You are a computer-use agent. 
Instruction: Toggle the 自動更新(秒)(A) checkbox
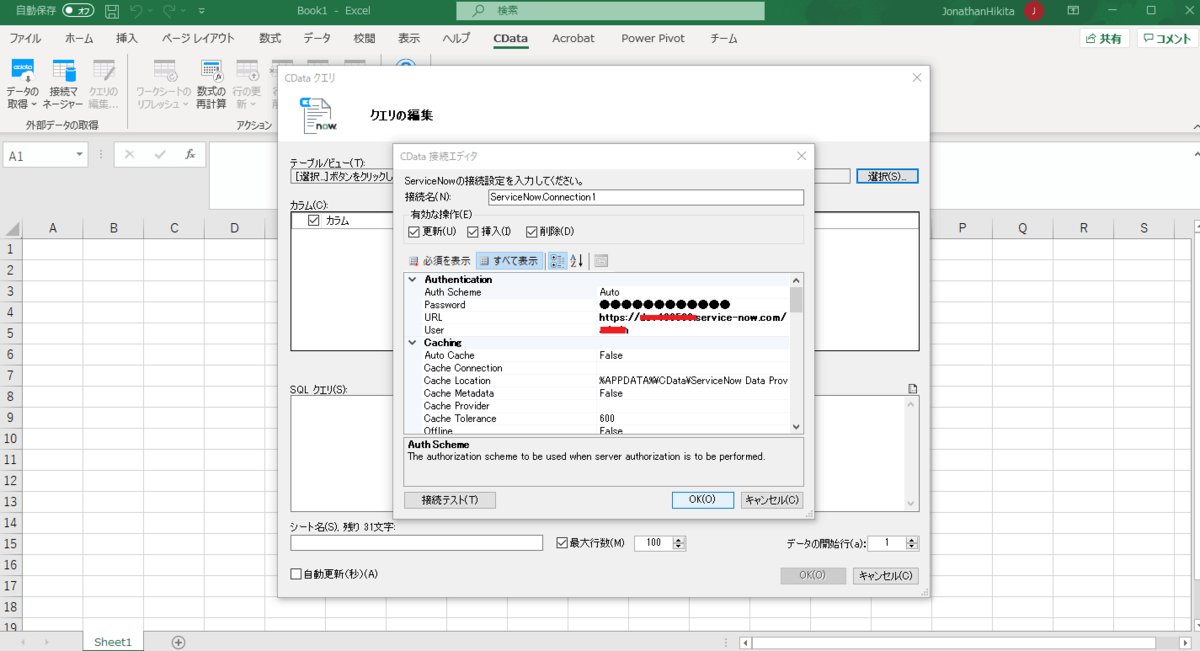295,574
